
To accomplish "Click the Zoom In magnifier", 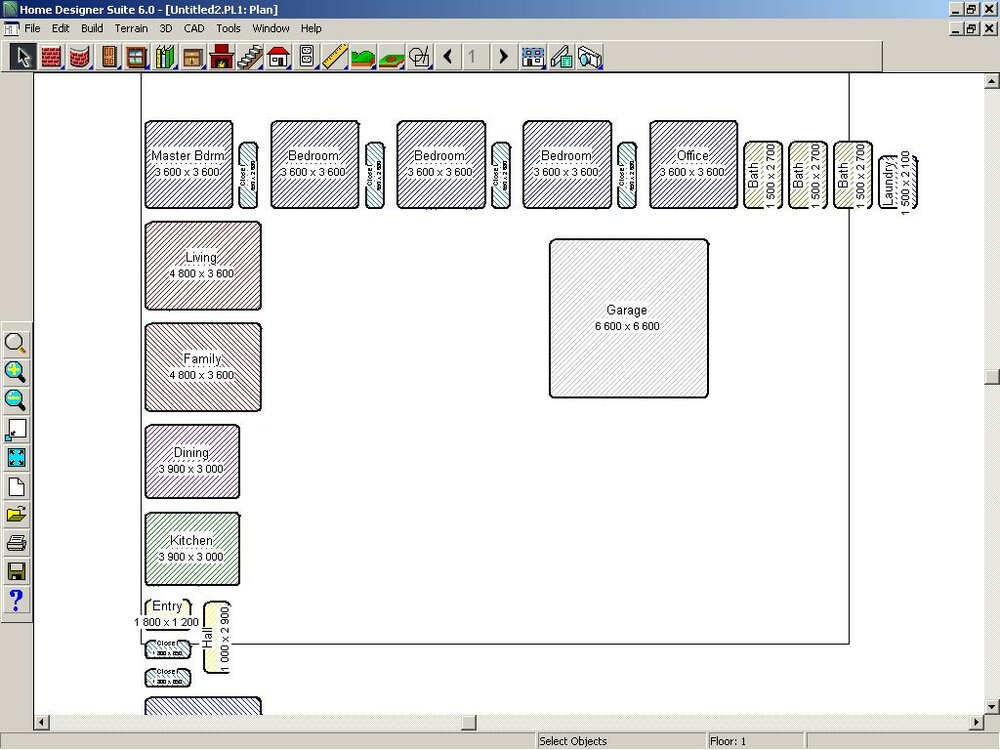I will point(16,372).
